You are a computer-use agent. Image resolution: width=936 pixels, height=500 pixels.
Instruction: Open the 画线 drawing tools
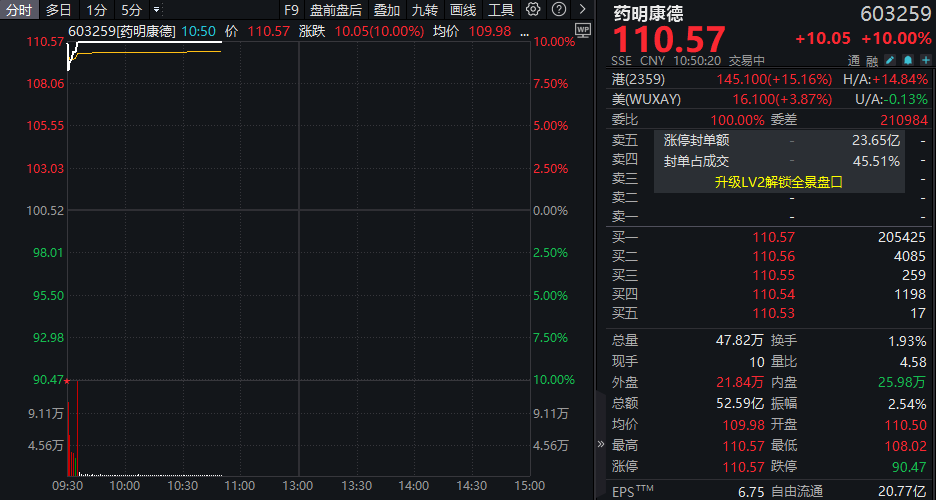point(463,10)
